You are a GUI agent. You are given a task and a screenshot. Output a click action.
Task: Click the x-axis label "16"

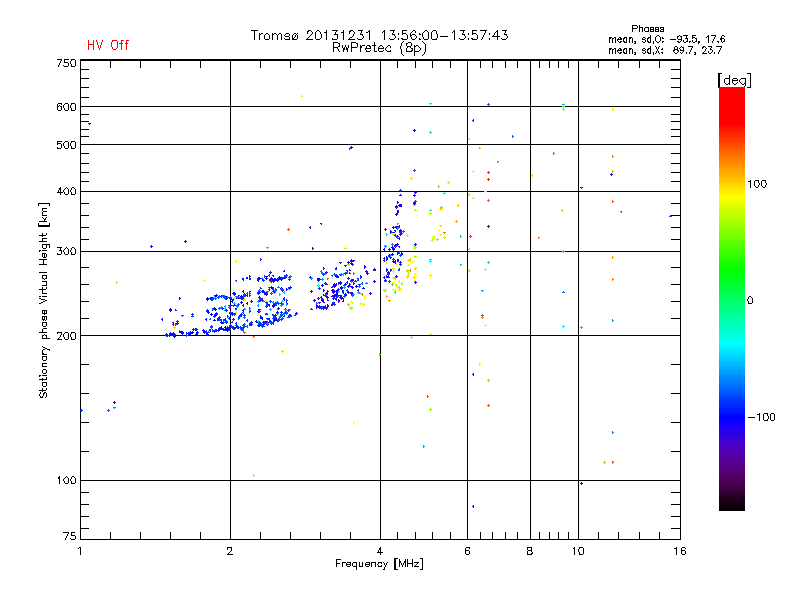[680, 551]
